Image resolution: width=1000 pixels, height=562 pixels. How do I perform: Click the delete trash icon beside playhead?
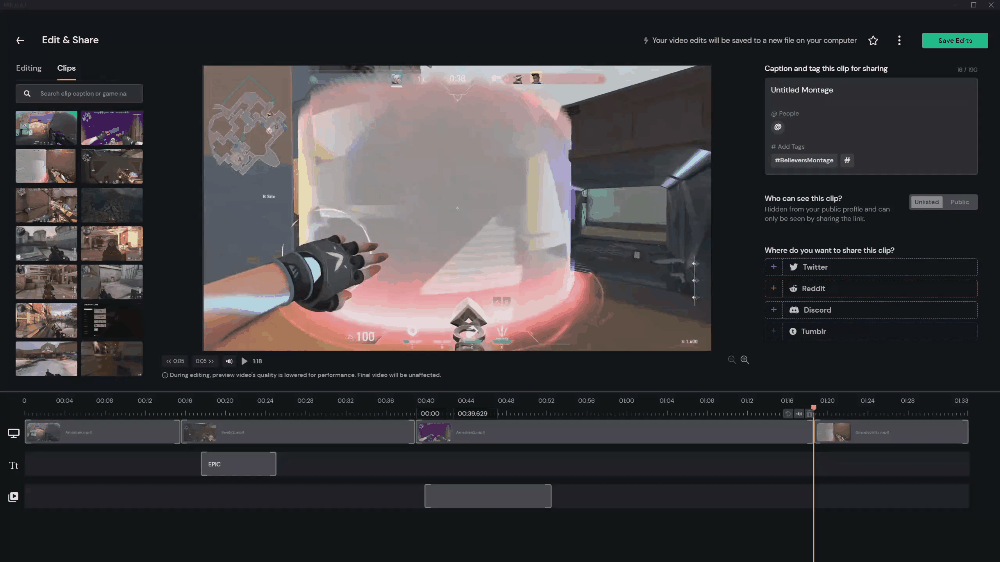[809, 414]
